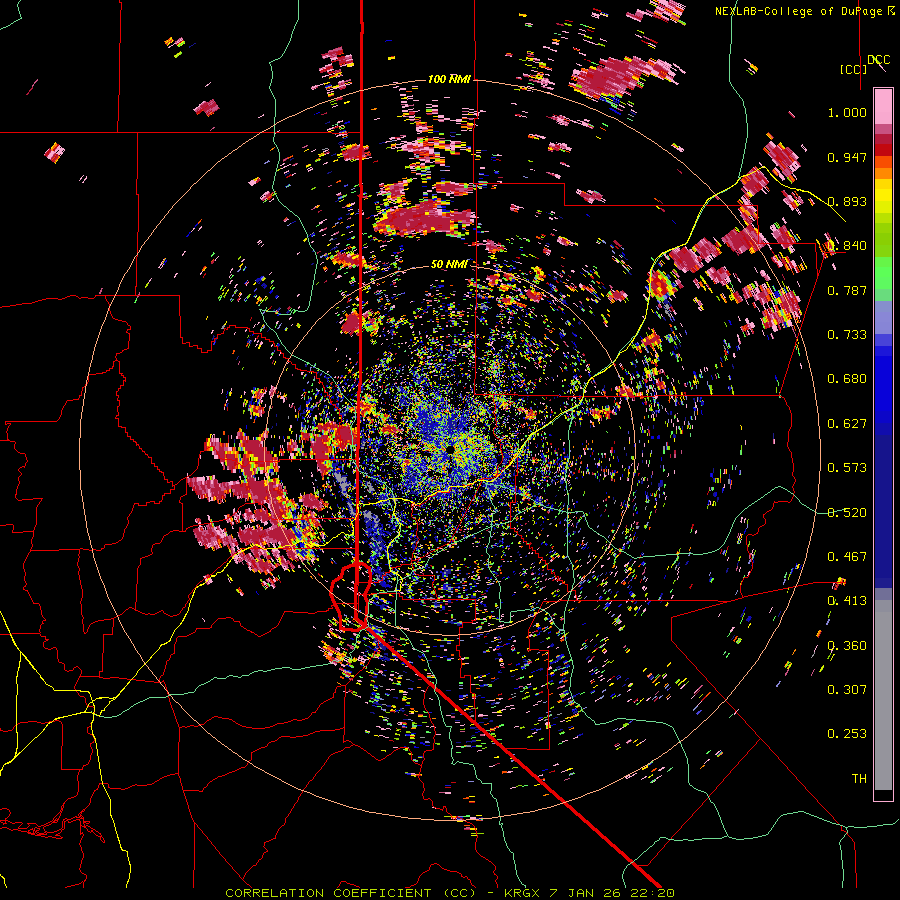
Task: Click the 7 JAN 26 22:20 timestamp
Action: click(612, 893)
